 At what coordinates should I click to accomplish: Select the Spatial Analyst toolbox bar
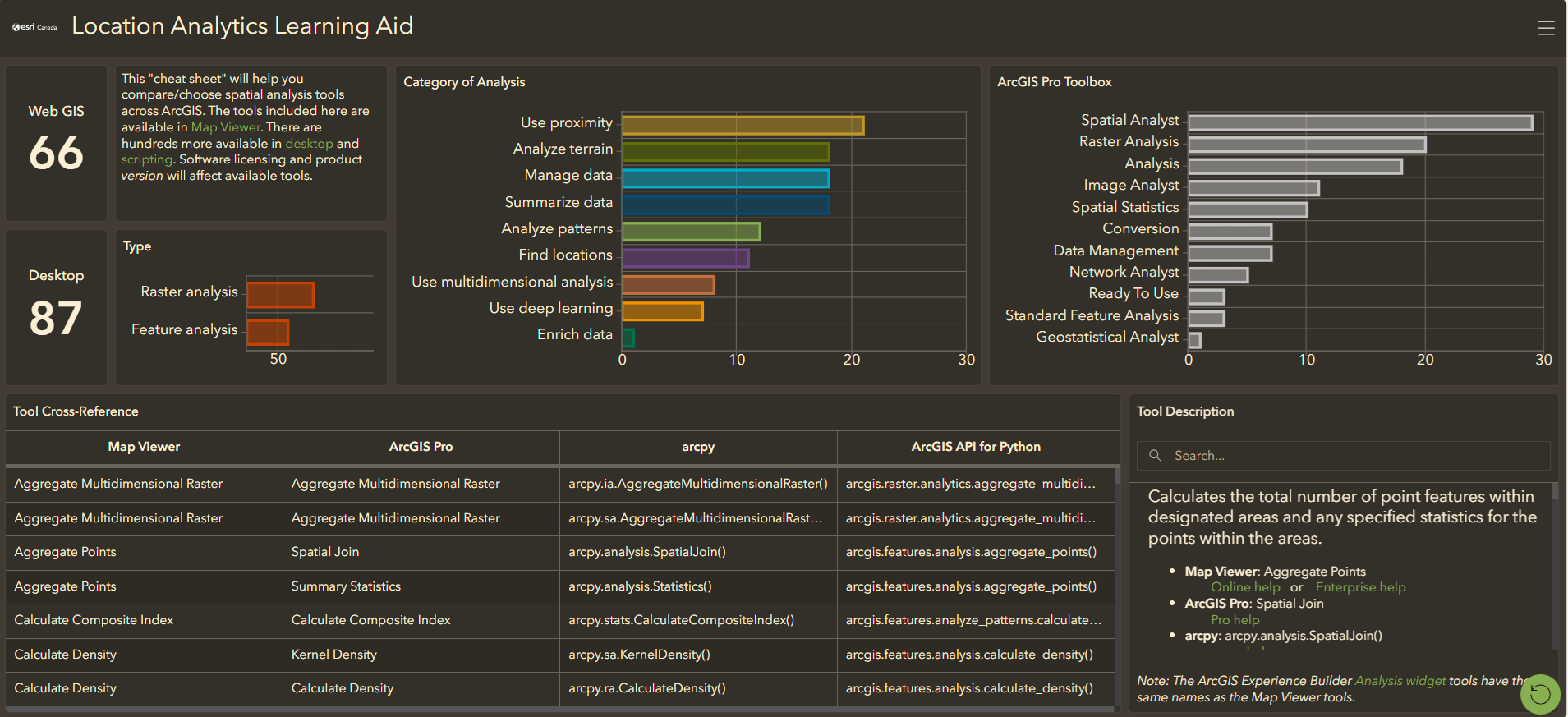(x=1360, y=123)
